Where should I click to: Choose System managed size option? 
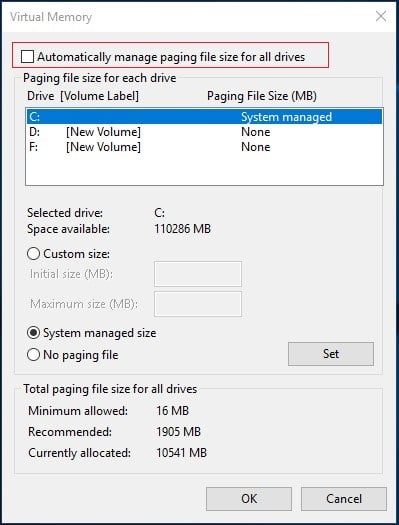33,333
